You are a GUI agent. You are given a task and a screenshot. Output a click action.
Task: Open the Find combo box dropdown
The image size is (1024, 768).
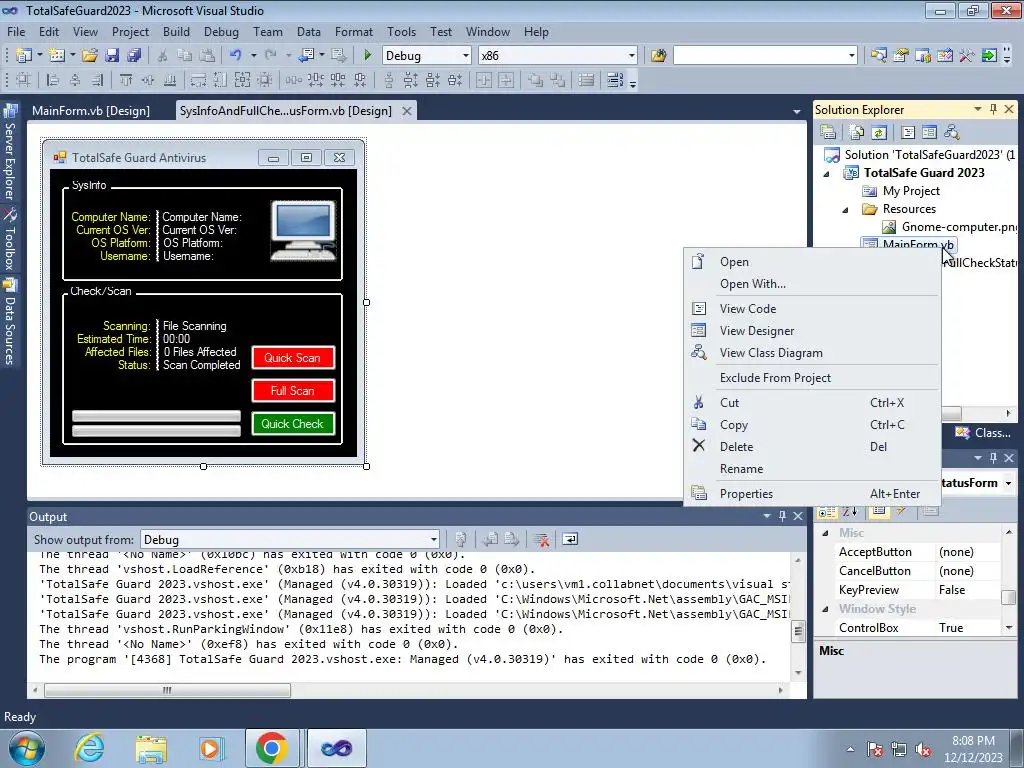[x=852, y=56]
